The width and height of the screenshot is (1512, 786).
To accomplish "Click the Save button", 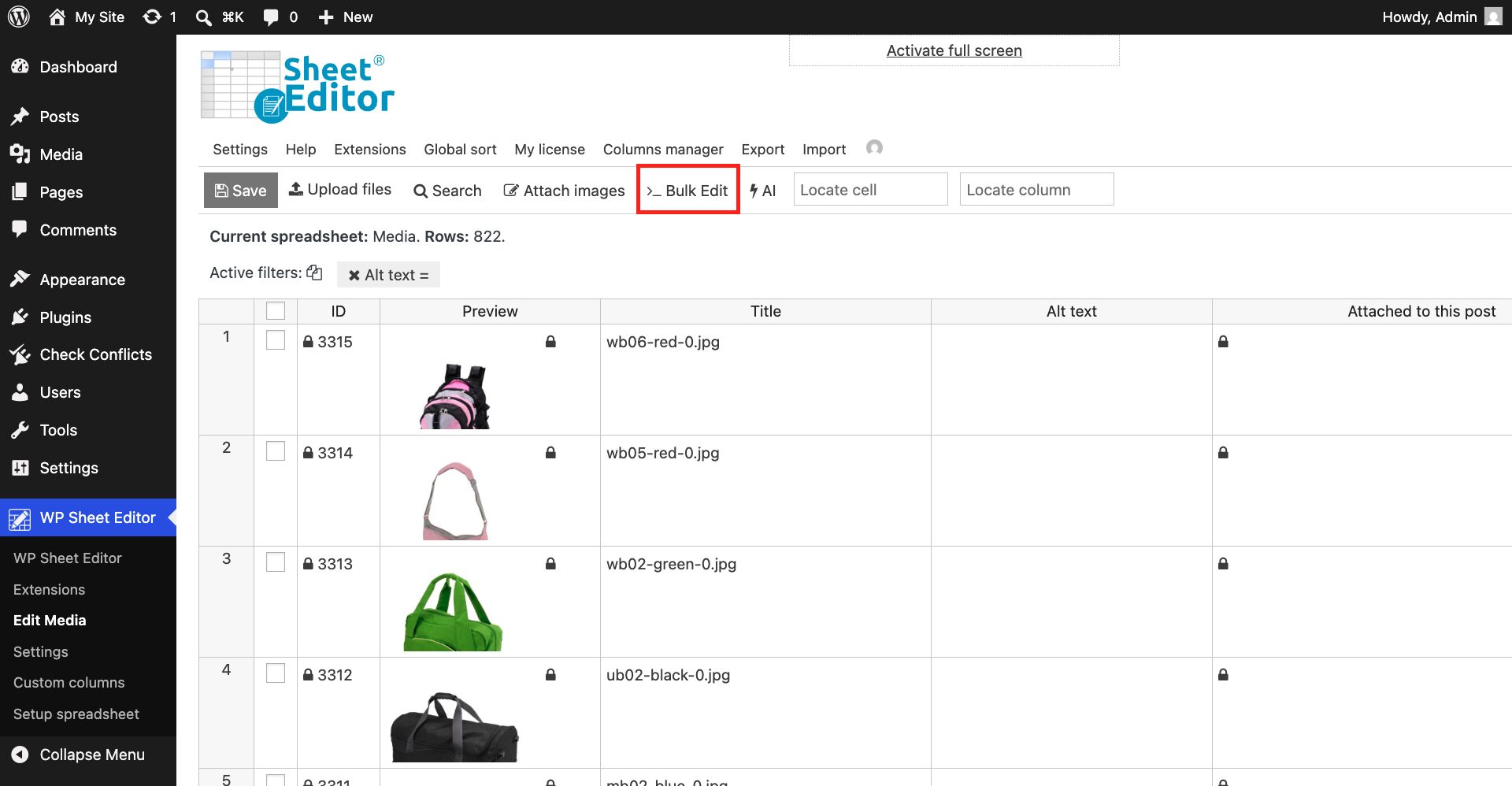I will pos(241,190).
